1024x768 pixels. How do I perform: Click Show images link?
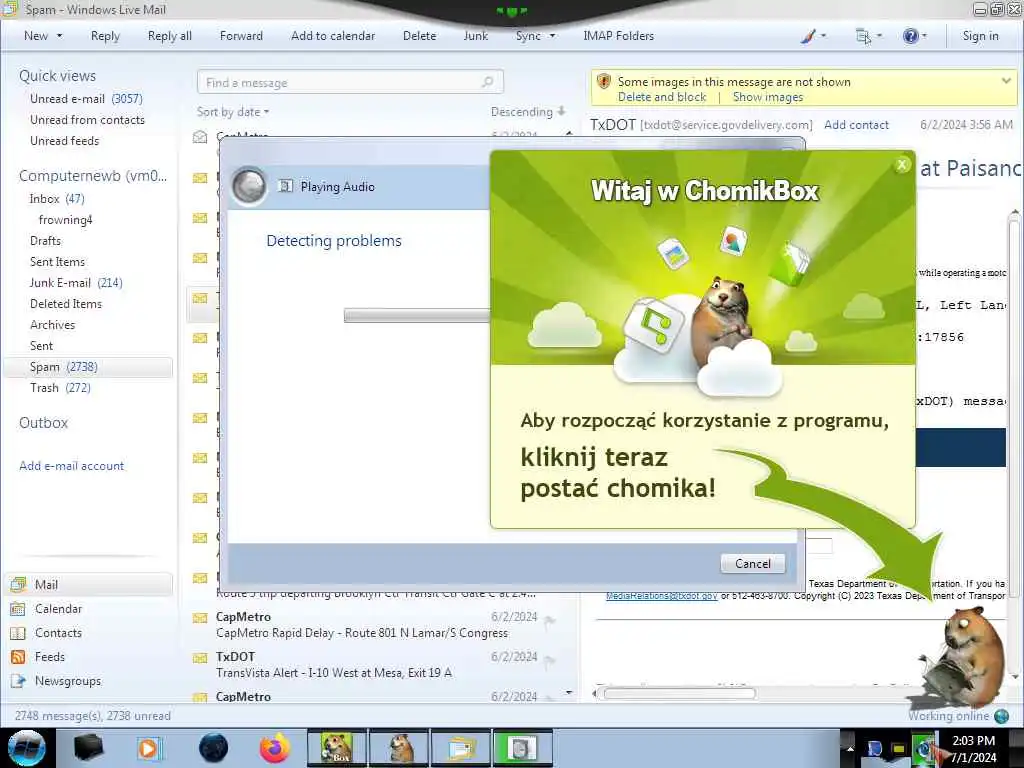(767, 97)
